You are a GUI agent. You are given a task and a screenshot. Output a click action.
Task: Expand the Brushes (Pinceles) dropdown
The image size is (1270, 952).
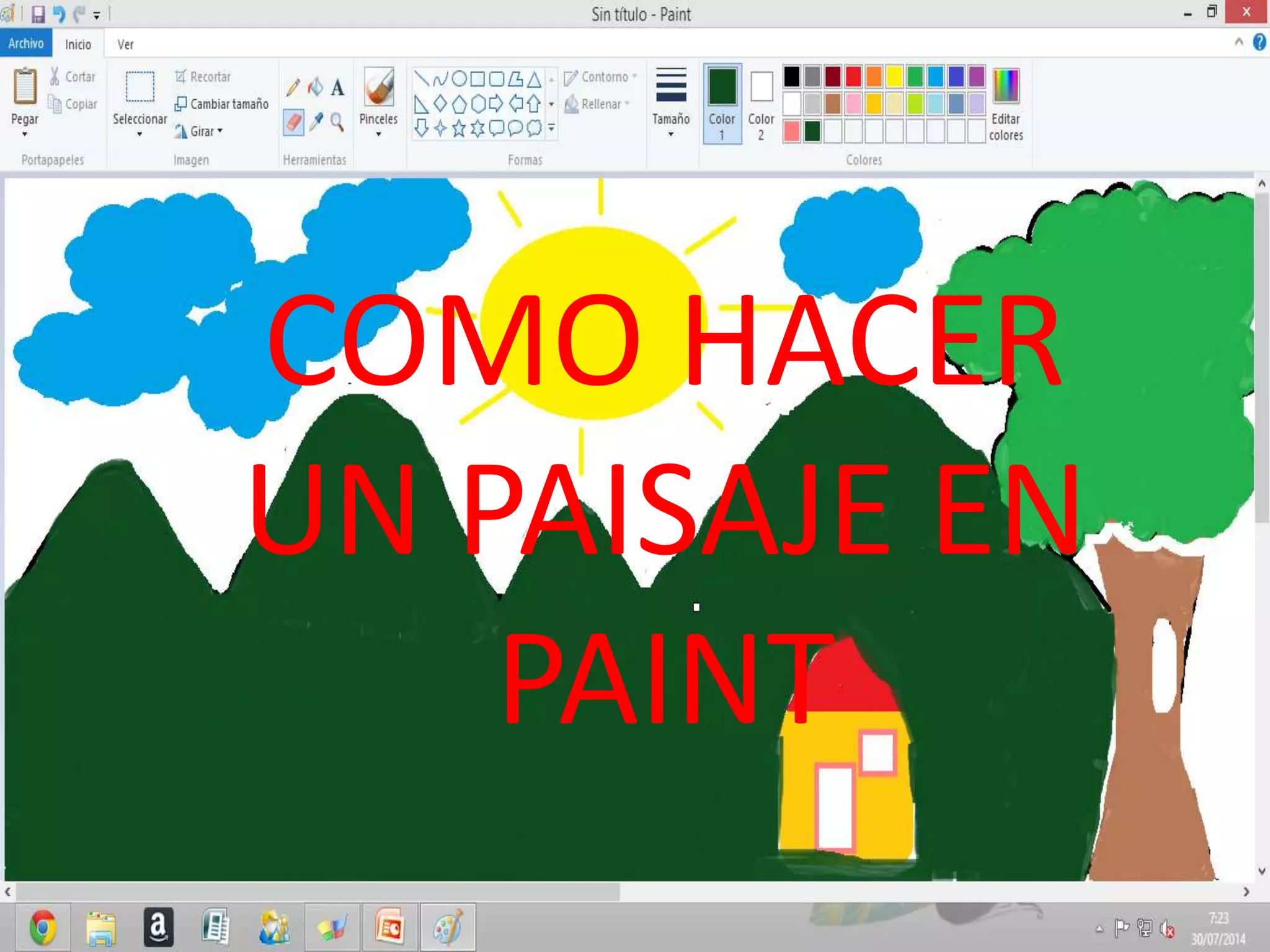(x=378, y=134)
